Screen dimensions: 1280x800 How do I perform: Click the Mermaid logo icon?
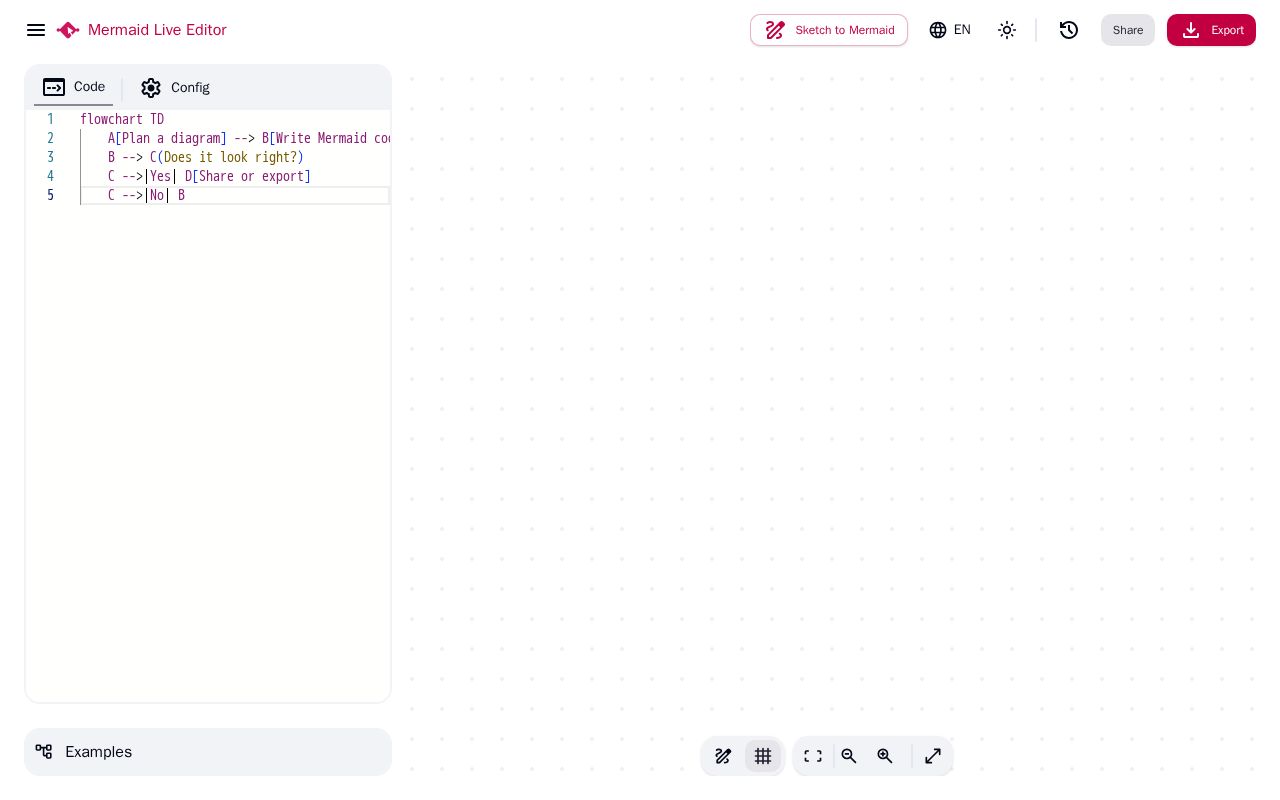[68, 30]
